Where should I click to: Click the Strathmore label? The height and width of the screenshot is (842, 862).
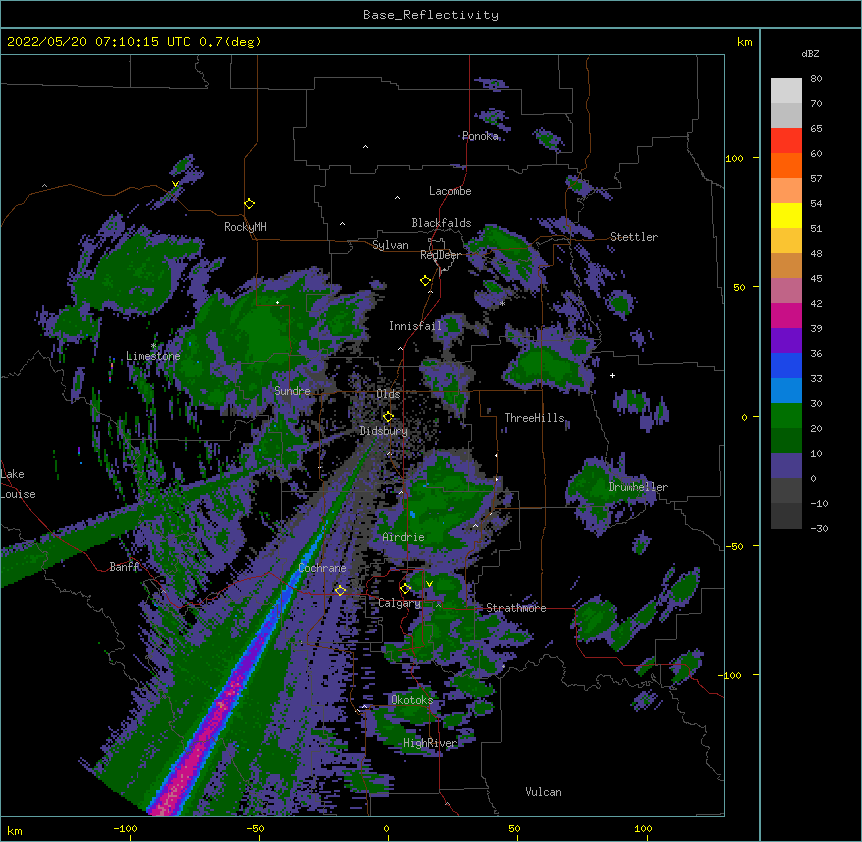point(516,608)
